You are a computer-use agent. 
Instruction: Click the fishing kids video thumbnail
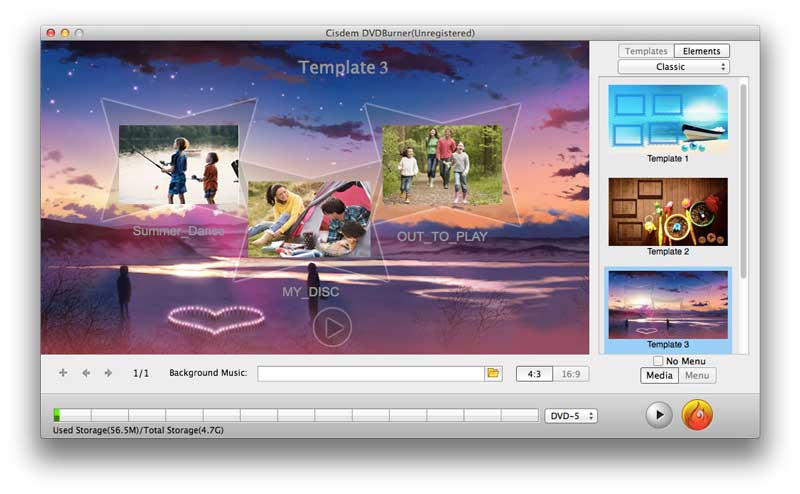[179, 164]
